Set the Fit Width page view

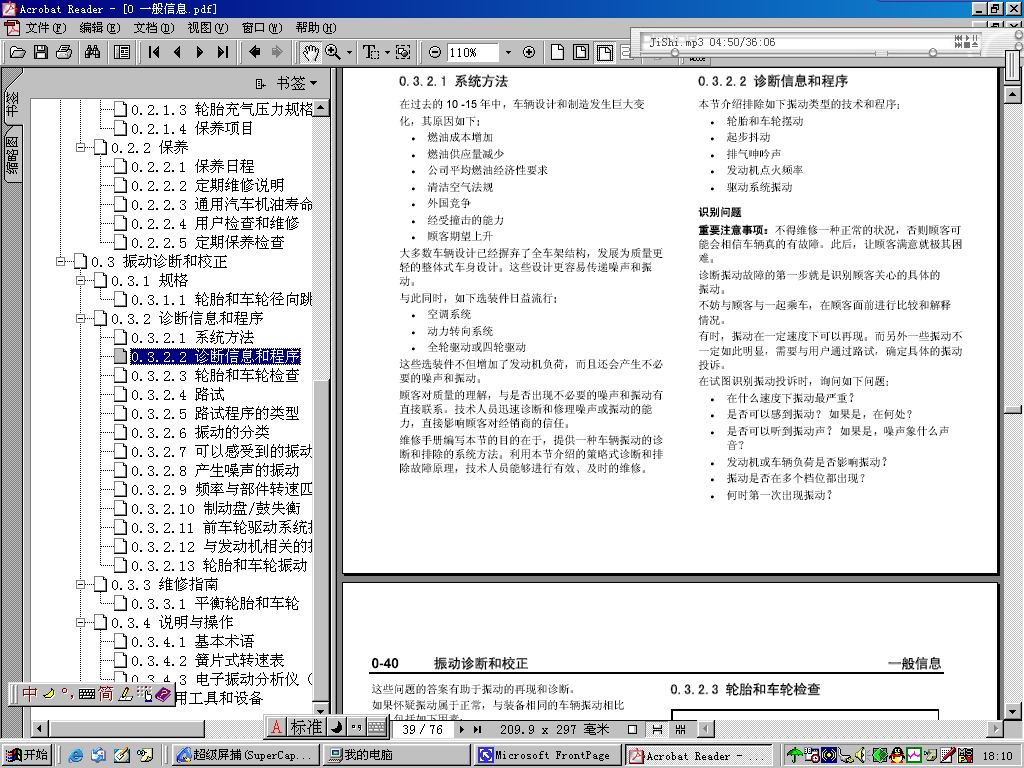(x=605, y=52)
